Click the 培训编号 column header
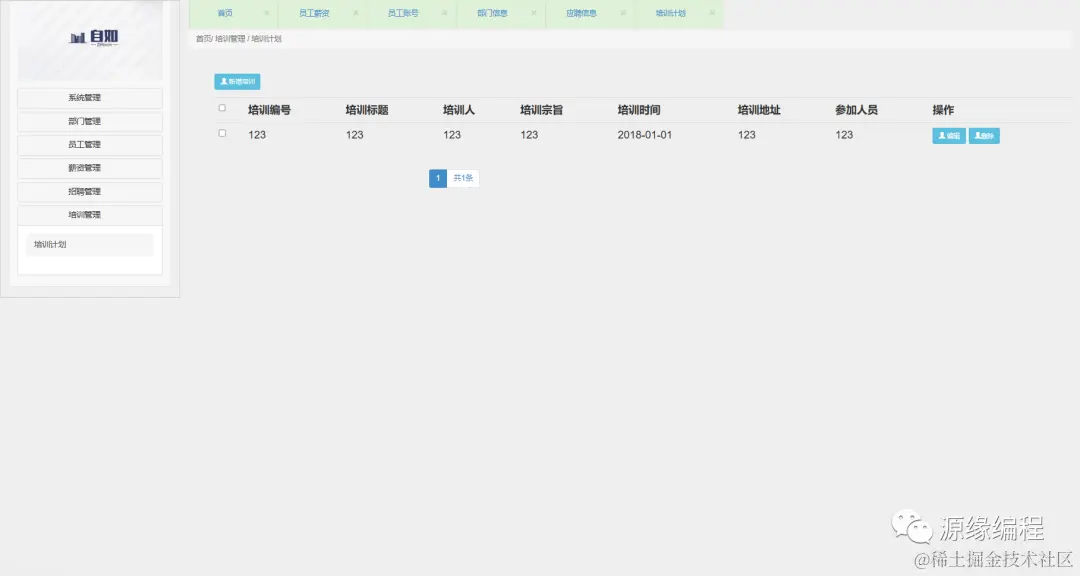Image resolution: width=1080 pixels, height=576 pixels. (x=269, y=110)
